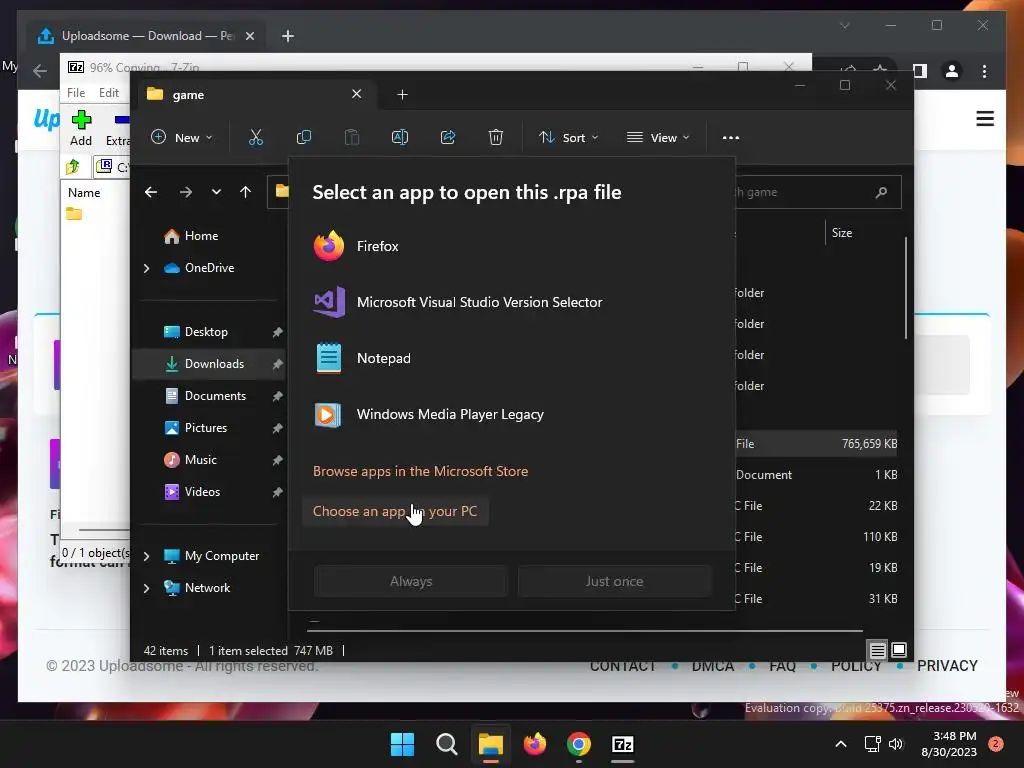Viewport: 1024px width, 768px height.
Task: Switch to large thumbnails view icon
Action: click(x=899, y=650)
